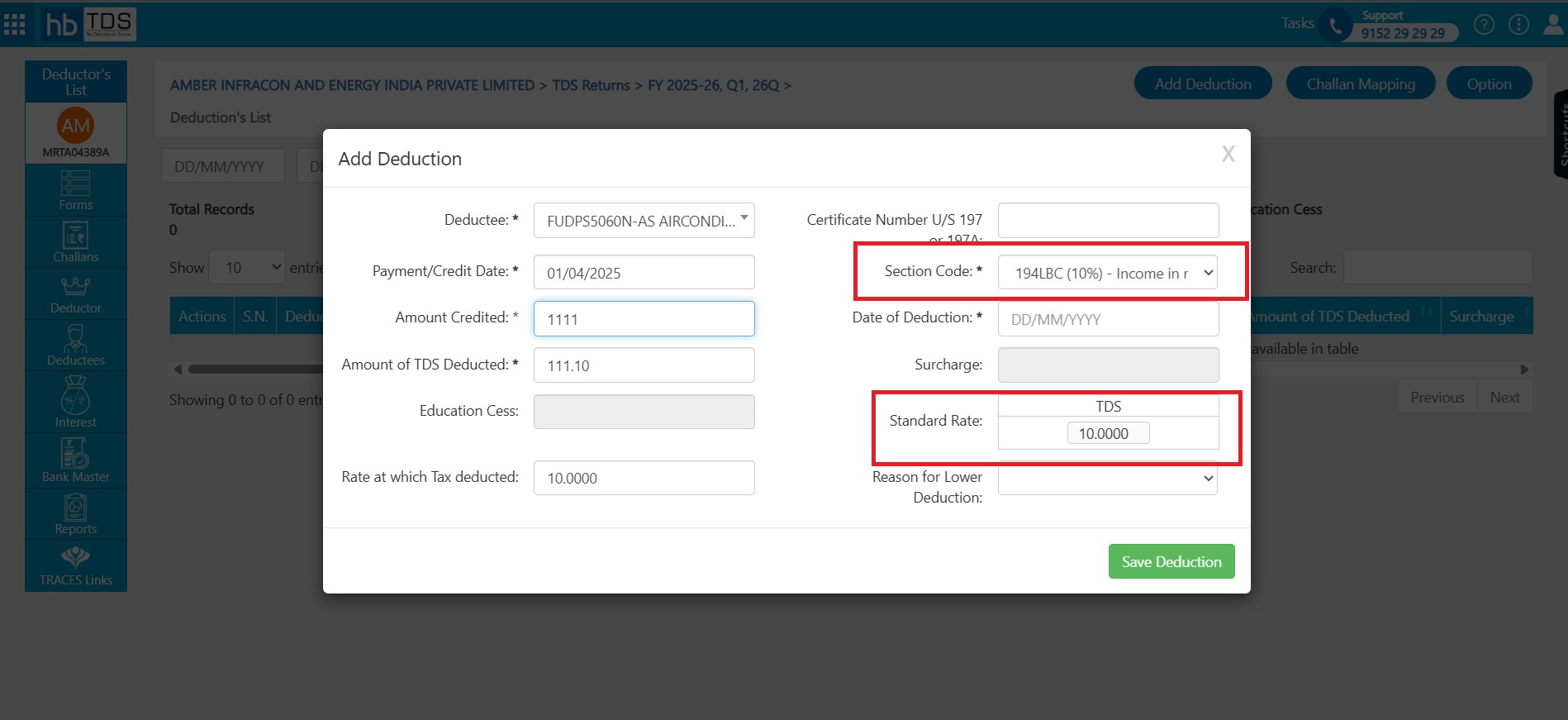Open Bank Master in the sidebar
This screenshot has width=1568, height=720.
tap(76, 460)
